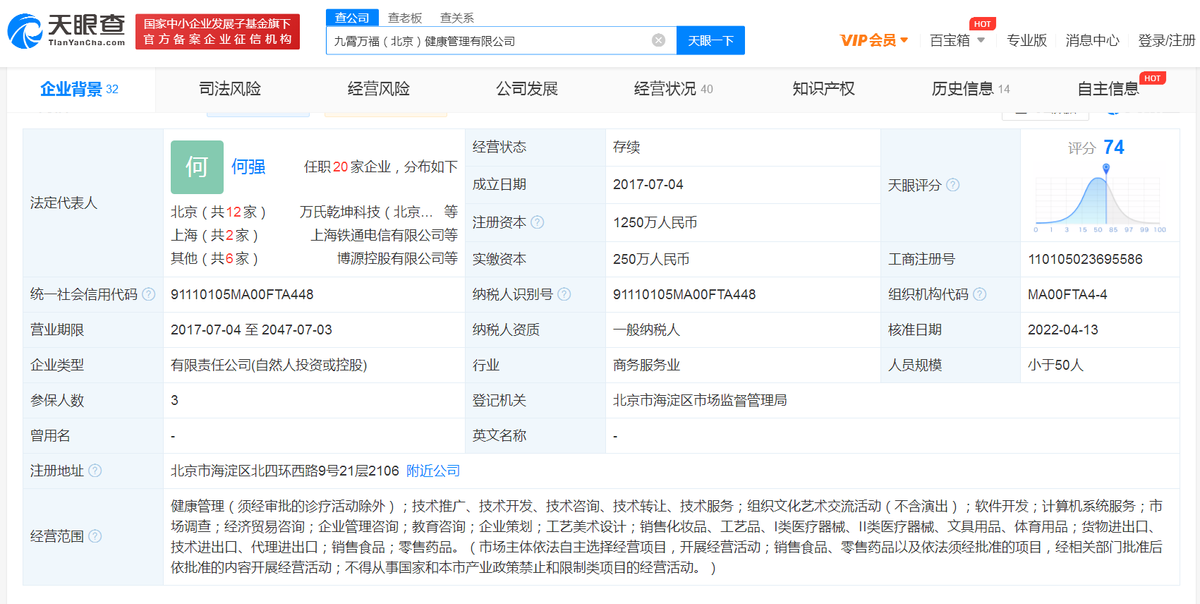Switch to the 司法风险 tab
This screenshot has height=604, width=1200.
click(230, 89)
